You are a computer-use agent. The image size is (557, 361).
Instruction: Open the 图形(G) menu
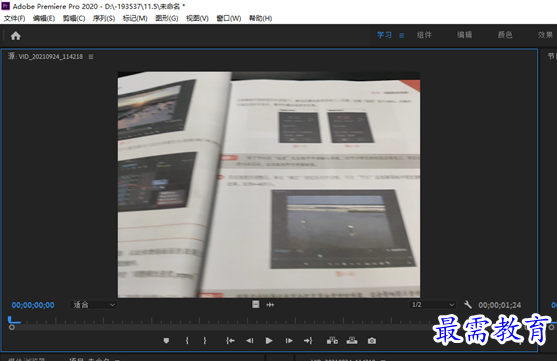167,18
